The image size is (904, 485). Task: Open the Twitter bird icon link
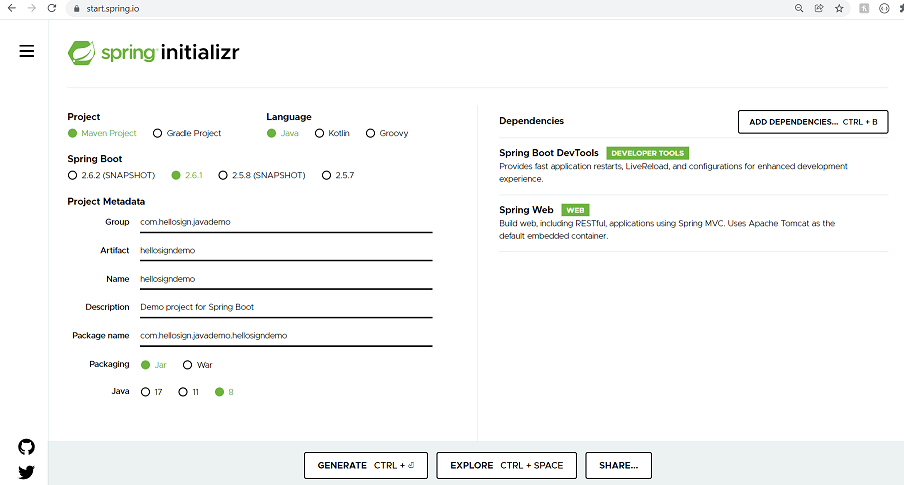click(x=26, y=472)
